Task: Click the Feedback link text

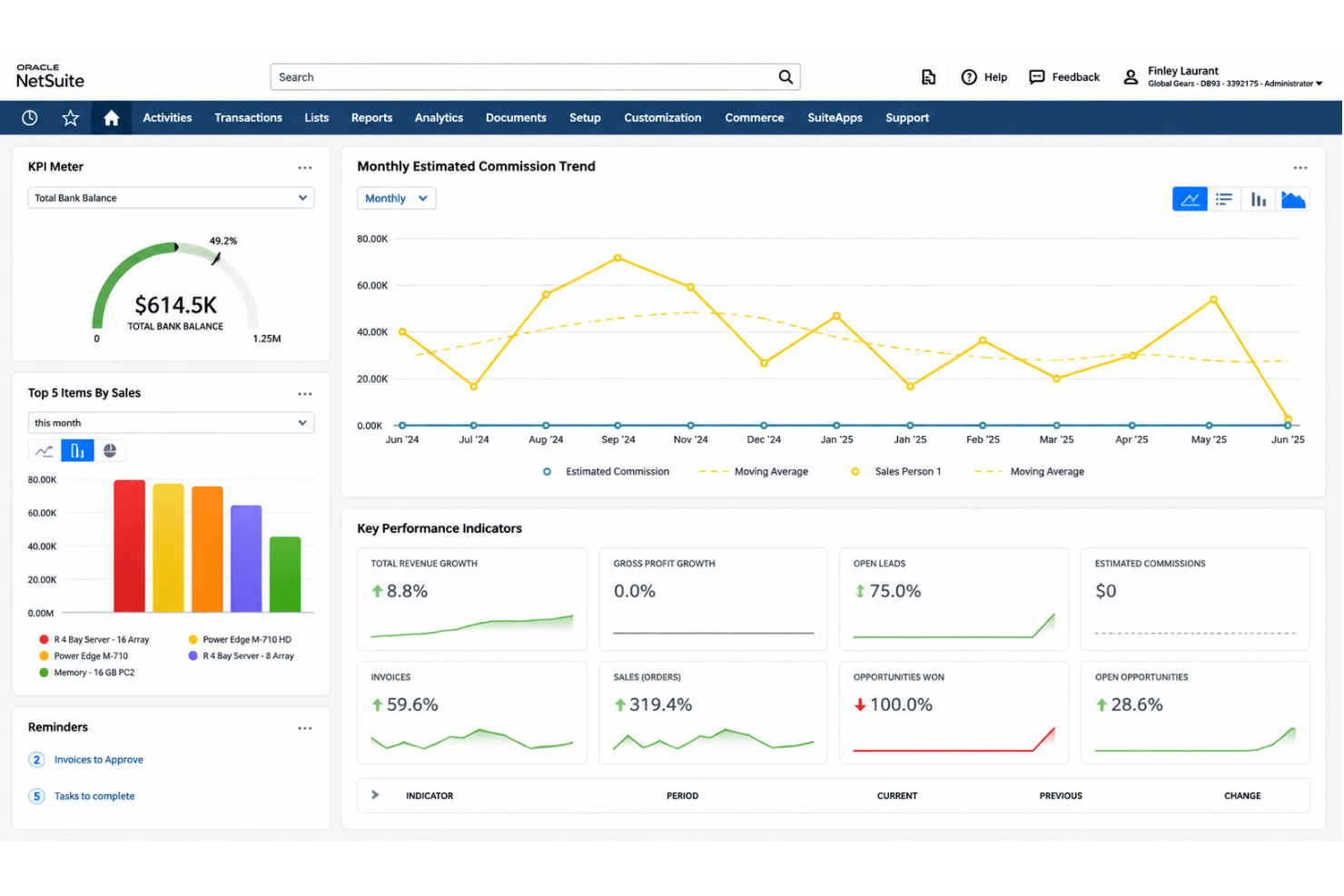Action: [x=1076, y=77]
